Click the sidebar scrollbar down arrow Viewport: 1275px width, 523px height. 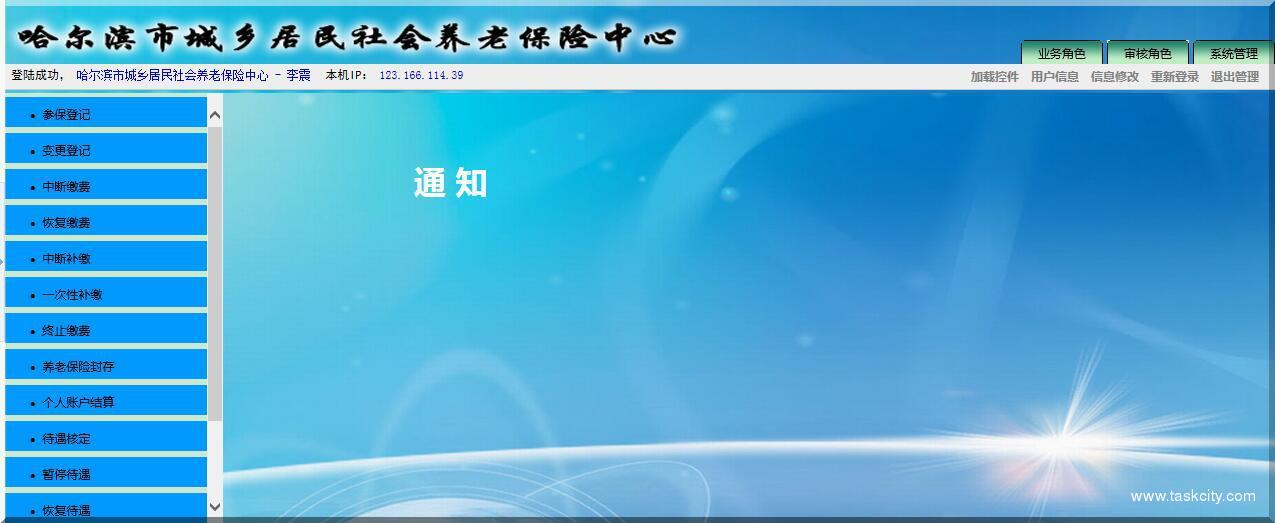215,507
